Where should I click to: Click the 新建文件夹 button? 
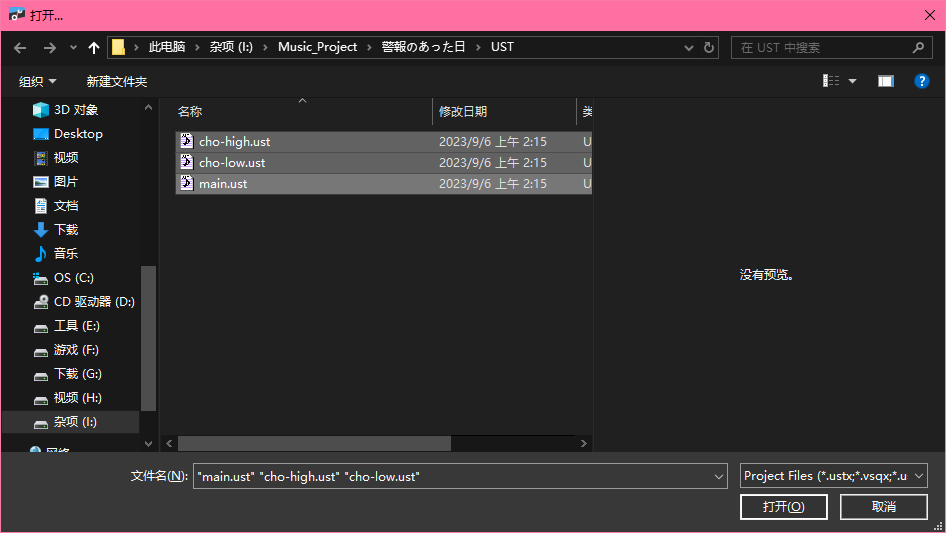116,81
